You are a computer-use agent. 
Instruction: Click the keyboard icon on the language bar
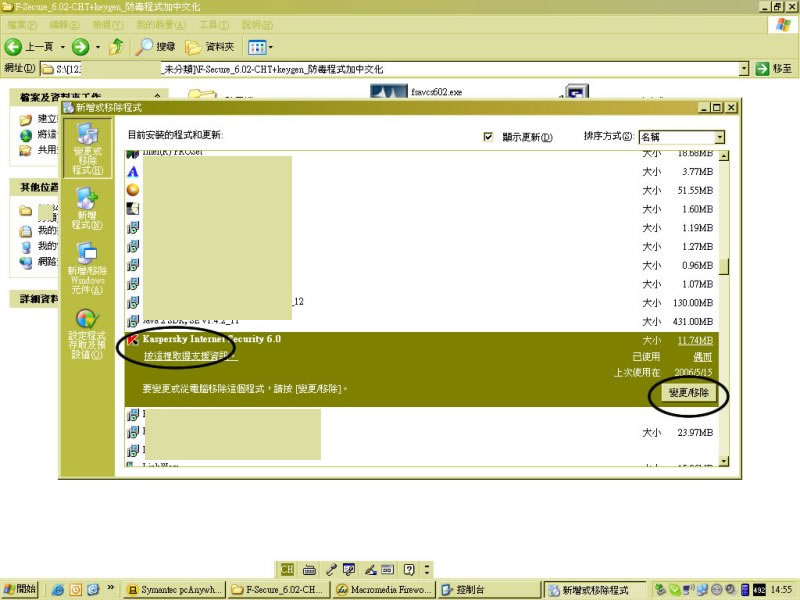[x=309, y=569]
